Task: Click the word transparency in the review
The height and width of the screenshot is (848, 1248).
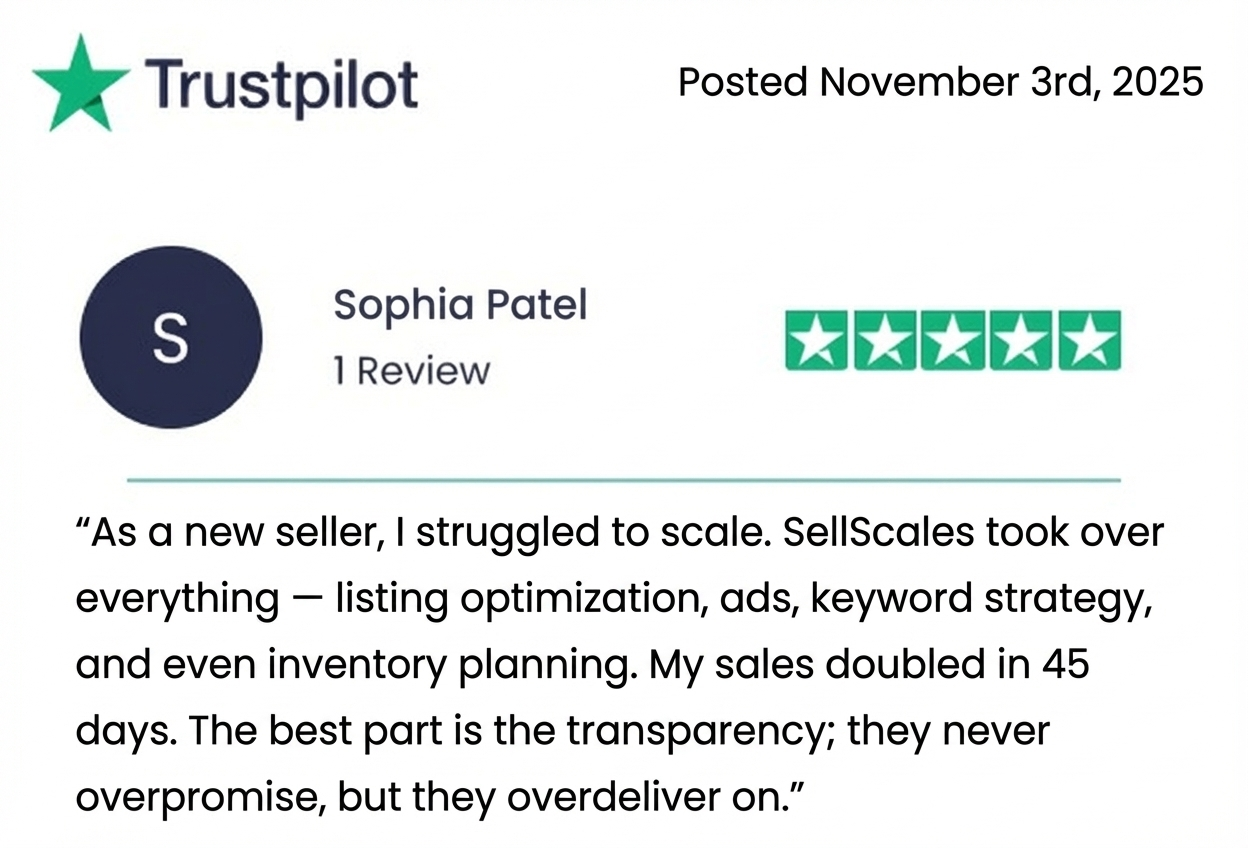Action: coord(700,731)
